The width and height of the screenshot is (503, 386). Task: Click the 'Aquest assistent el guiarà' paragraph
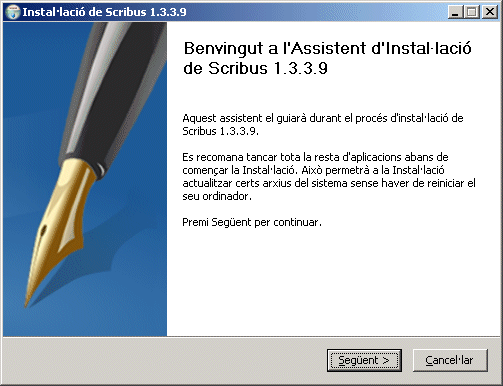tap(323, 124)
